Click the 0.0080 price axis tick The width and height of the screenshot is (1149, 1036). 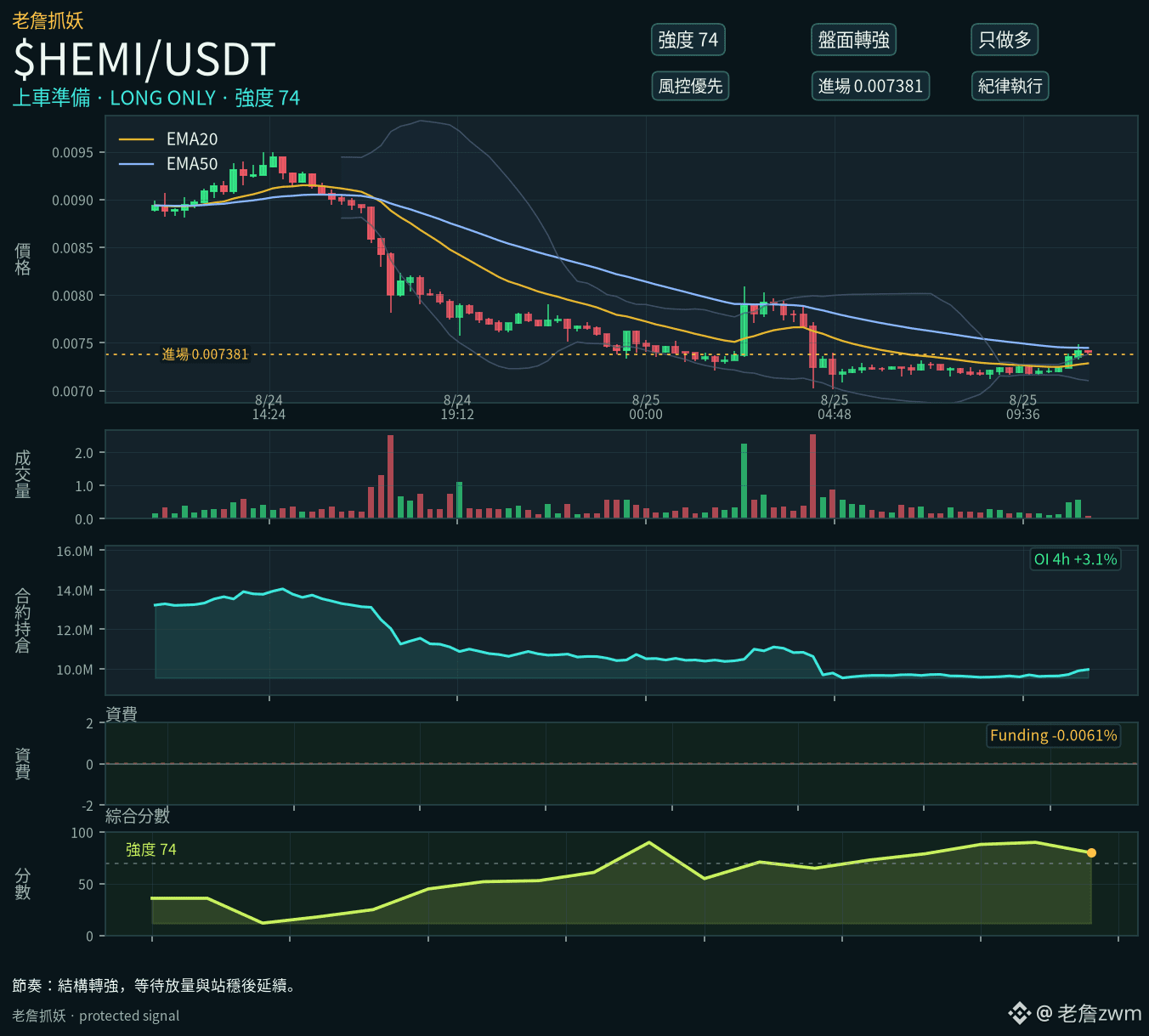[x=73, y=296]
